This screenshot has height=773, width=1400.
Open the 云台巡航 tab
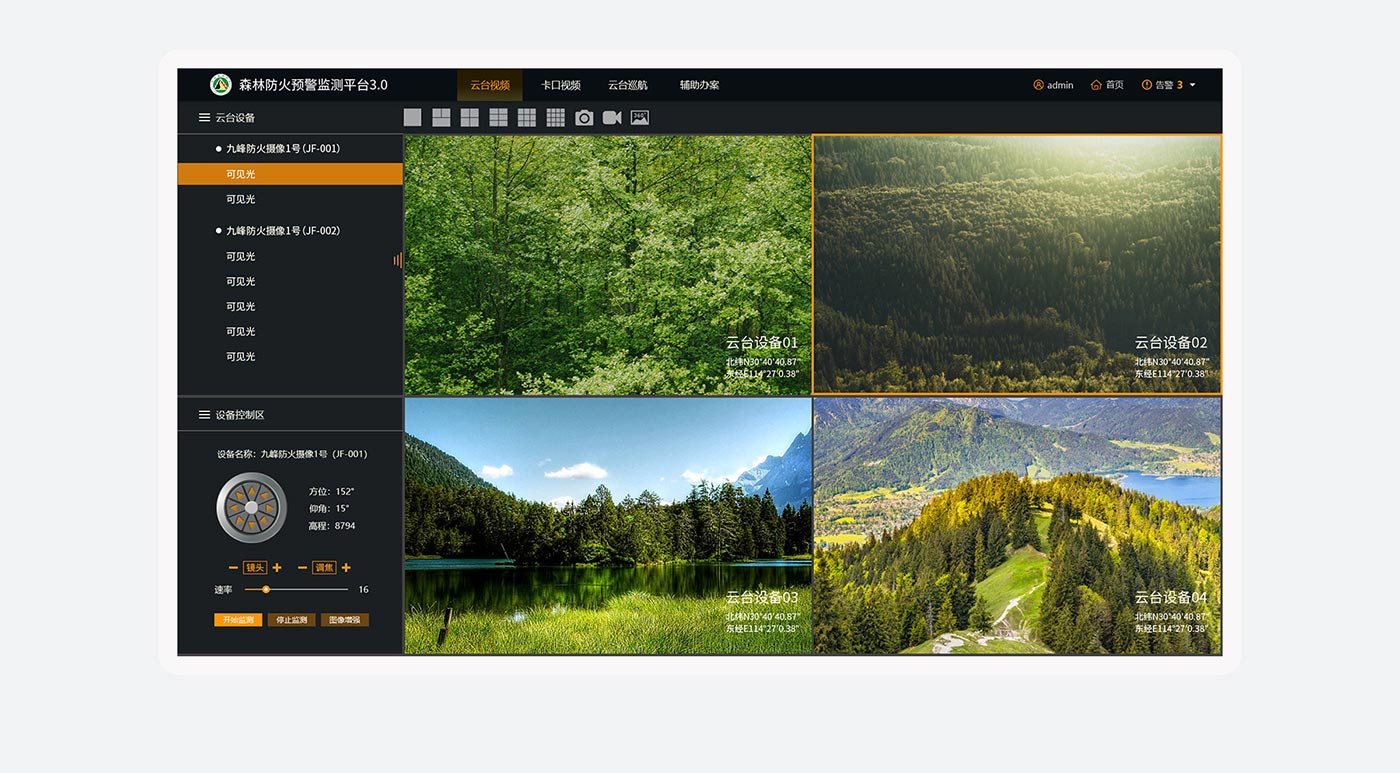(628, 85)
